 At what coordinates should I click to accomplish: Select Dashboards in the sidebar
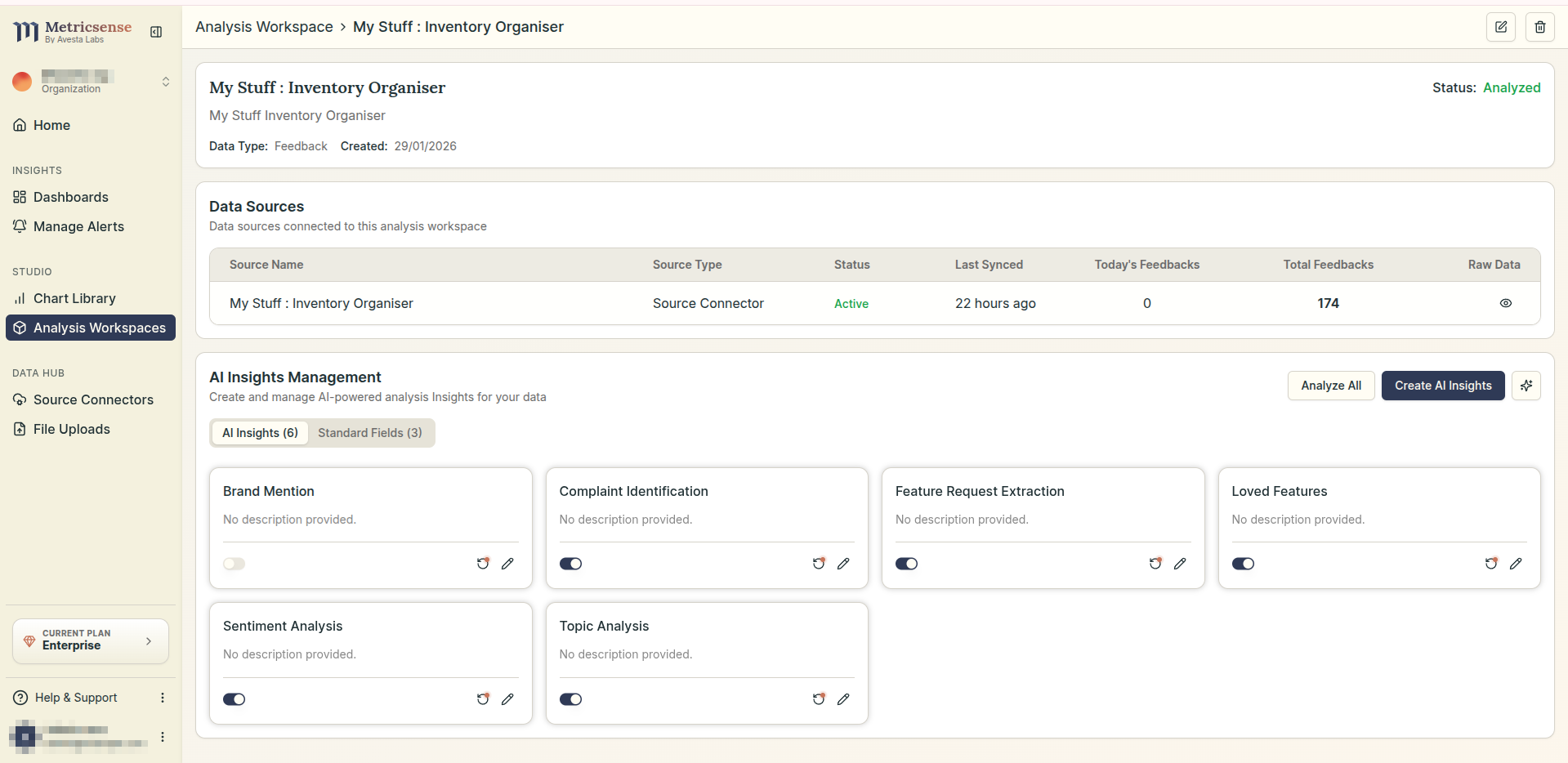pyautogui.click(x=71, y=197)
